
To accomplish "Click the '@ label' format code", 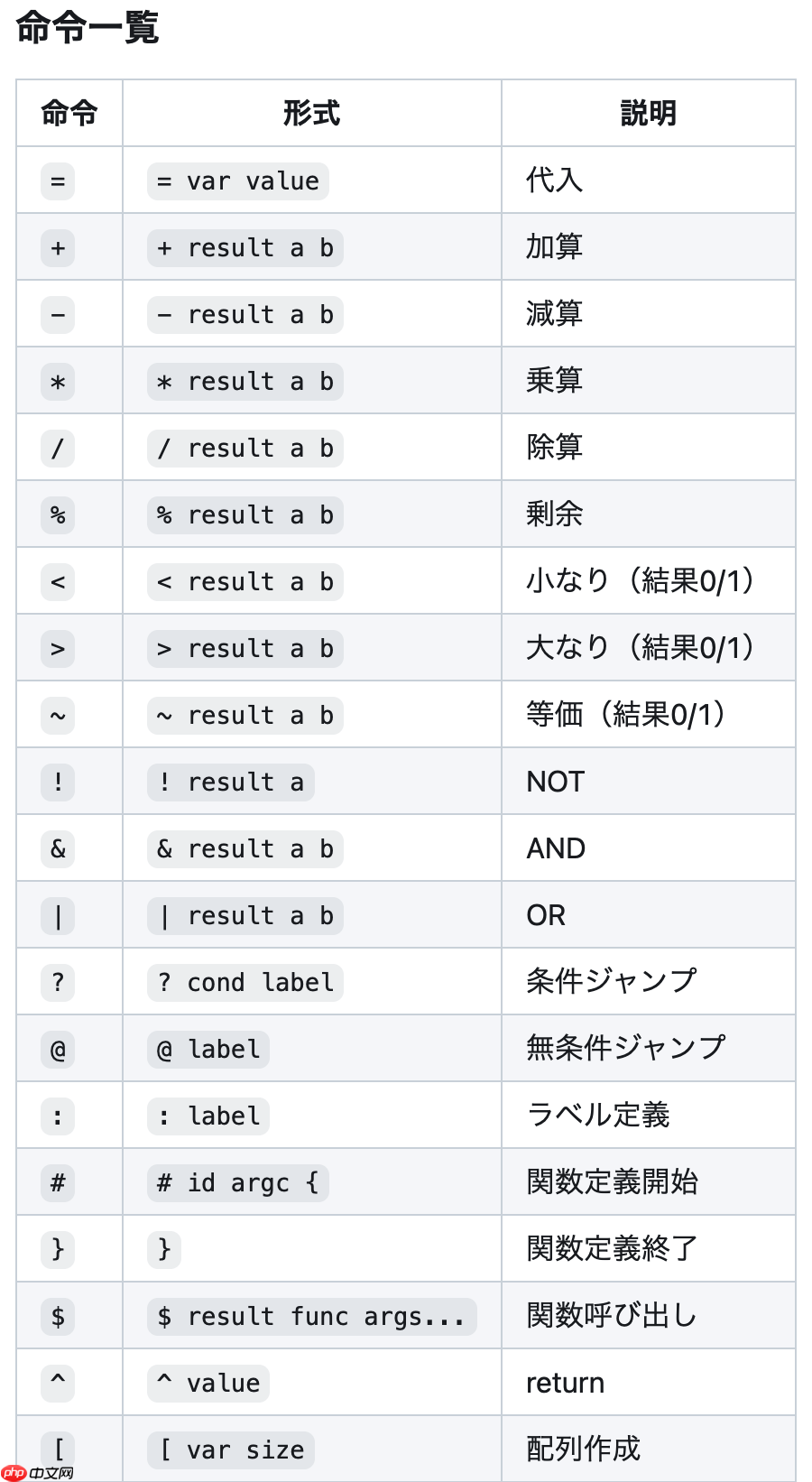I will point(208,1050).
